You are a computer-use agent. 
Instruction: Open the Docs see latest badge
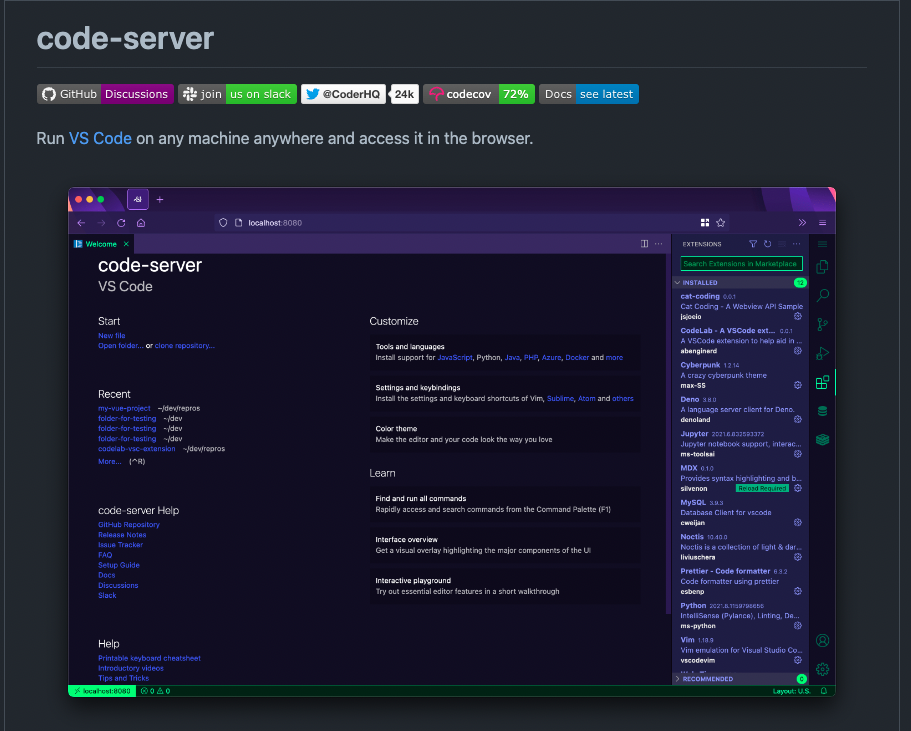[x=589, y=94]
